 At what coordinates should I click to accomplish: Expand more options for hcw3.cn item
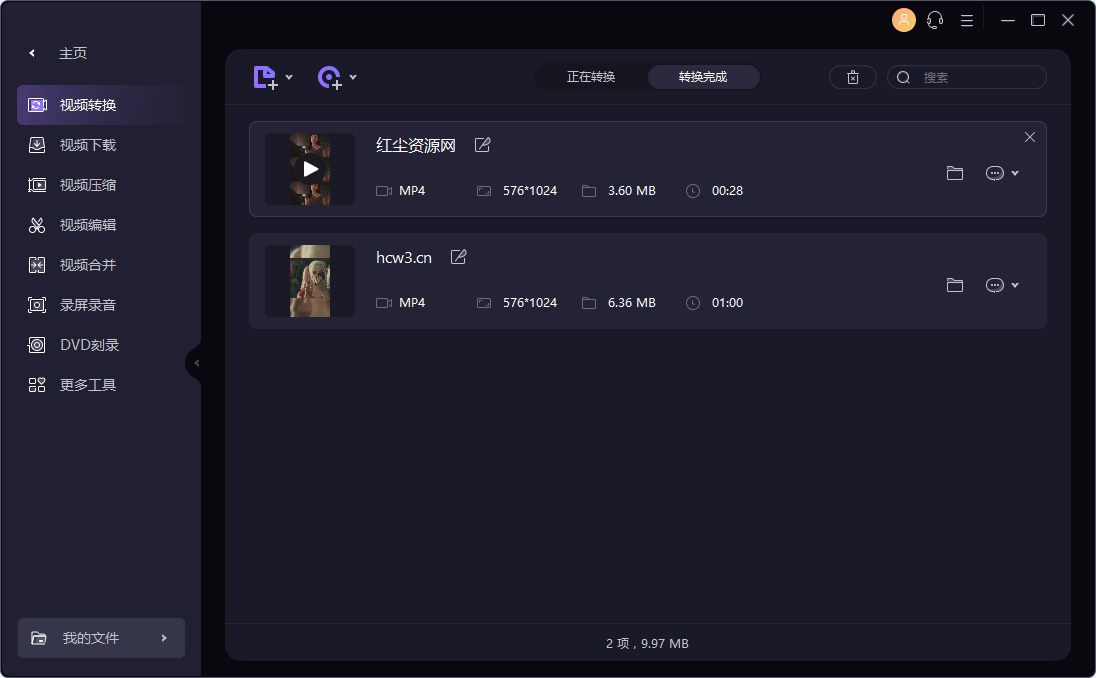pos(1002,285)
